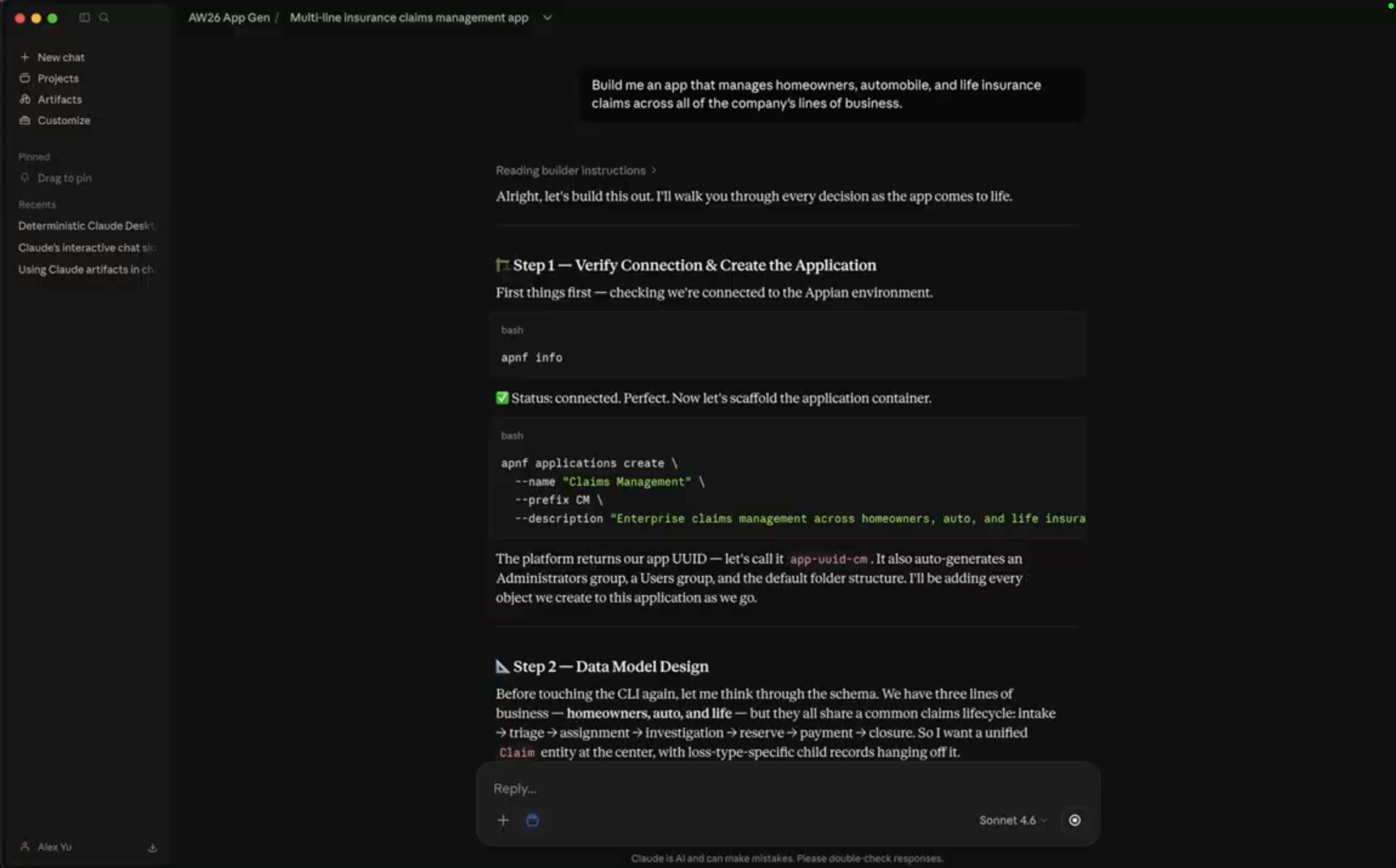Click the Reply input field
This screenshot has height=868, width=1396.
pos(787,788)
